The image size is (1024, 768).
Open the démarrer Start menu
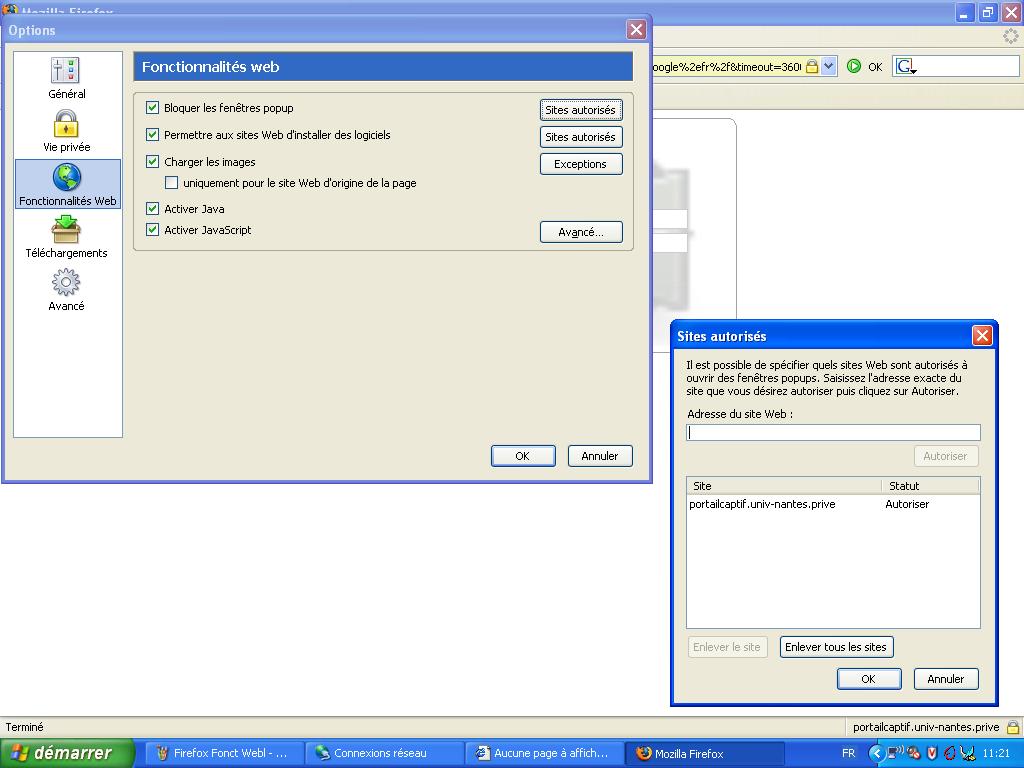pyautogui.click(x=67, y=753)
